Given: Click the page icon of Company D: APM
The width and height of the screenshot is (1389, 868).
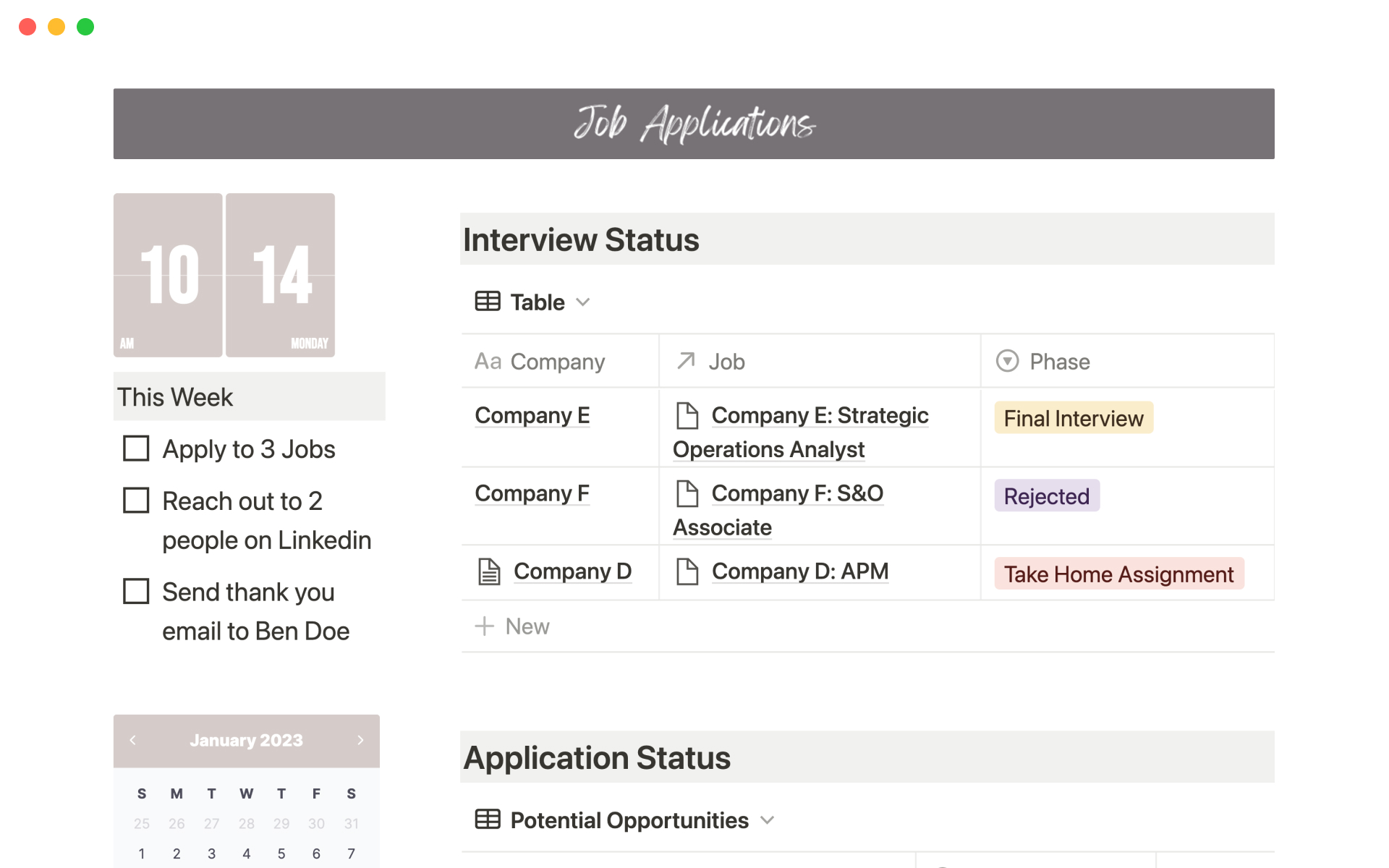Looking at the screenshot, I should coord(687,571).
